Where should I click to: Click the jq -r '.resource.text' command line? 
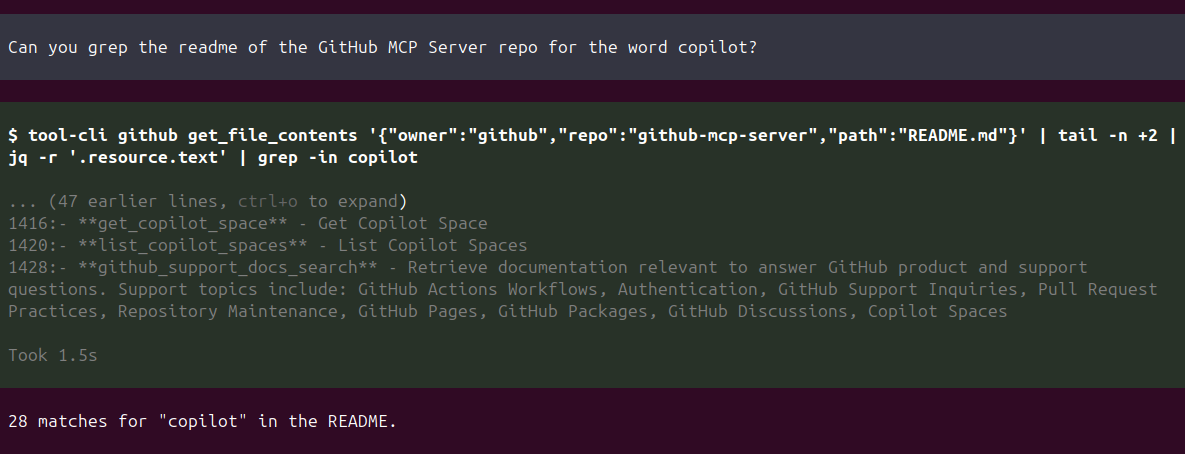click(213, 157)
